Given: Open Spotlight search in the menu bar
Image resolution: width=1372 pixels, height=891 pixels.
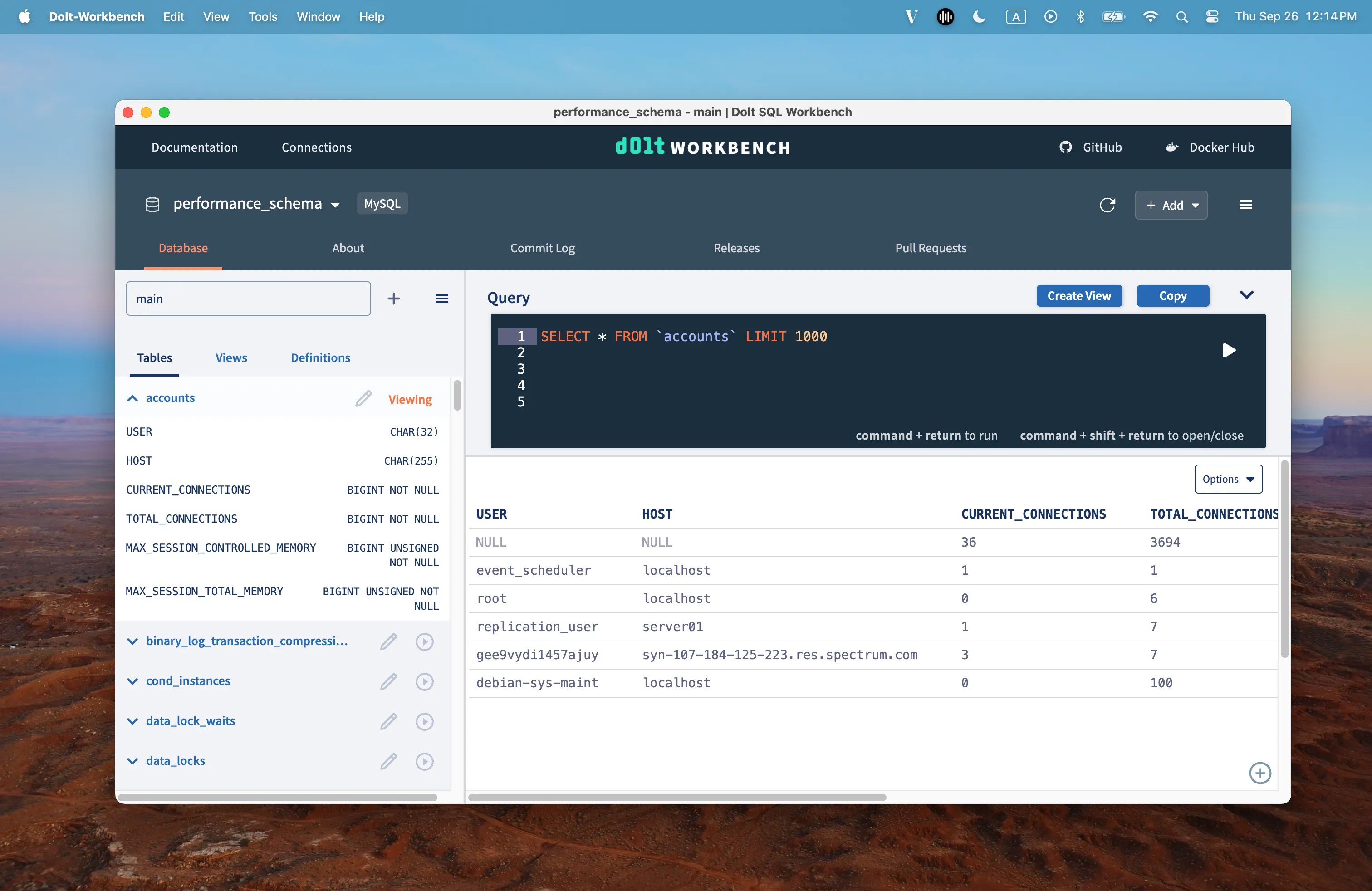Looking at the screenshot, I should pyautogui.click(x=1182, y=17).
